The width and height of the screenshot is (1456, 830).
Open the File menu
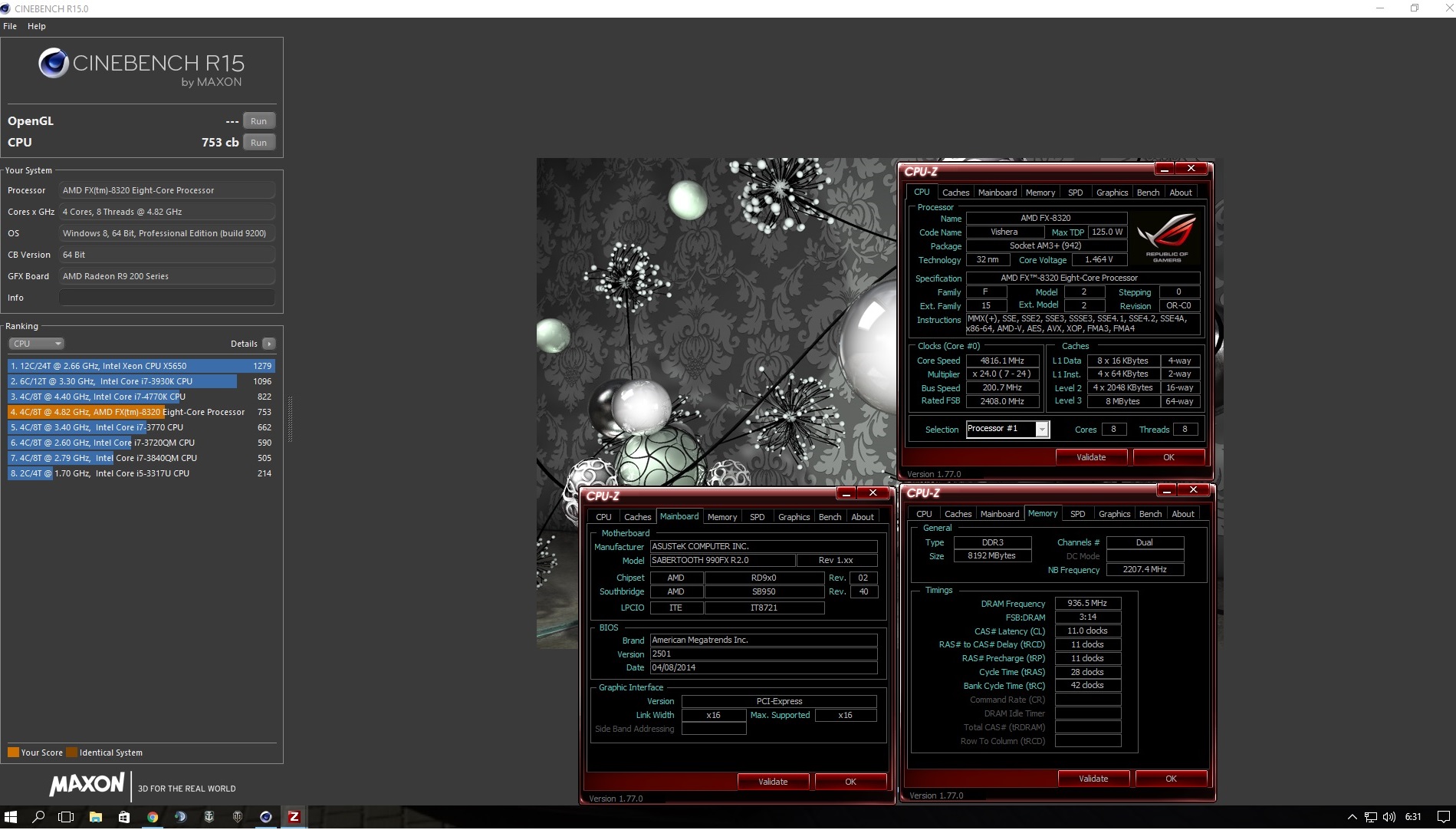tap(10, 26)
